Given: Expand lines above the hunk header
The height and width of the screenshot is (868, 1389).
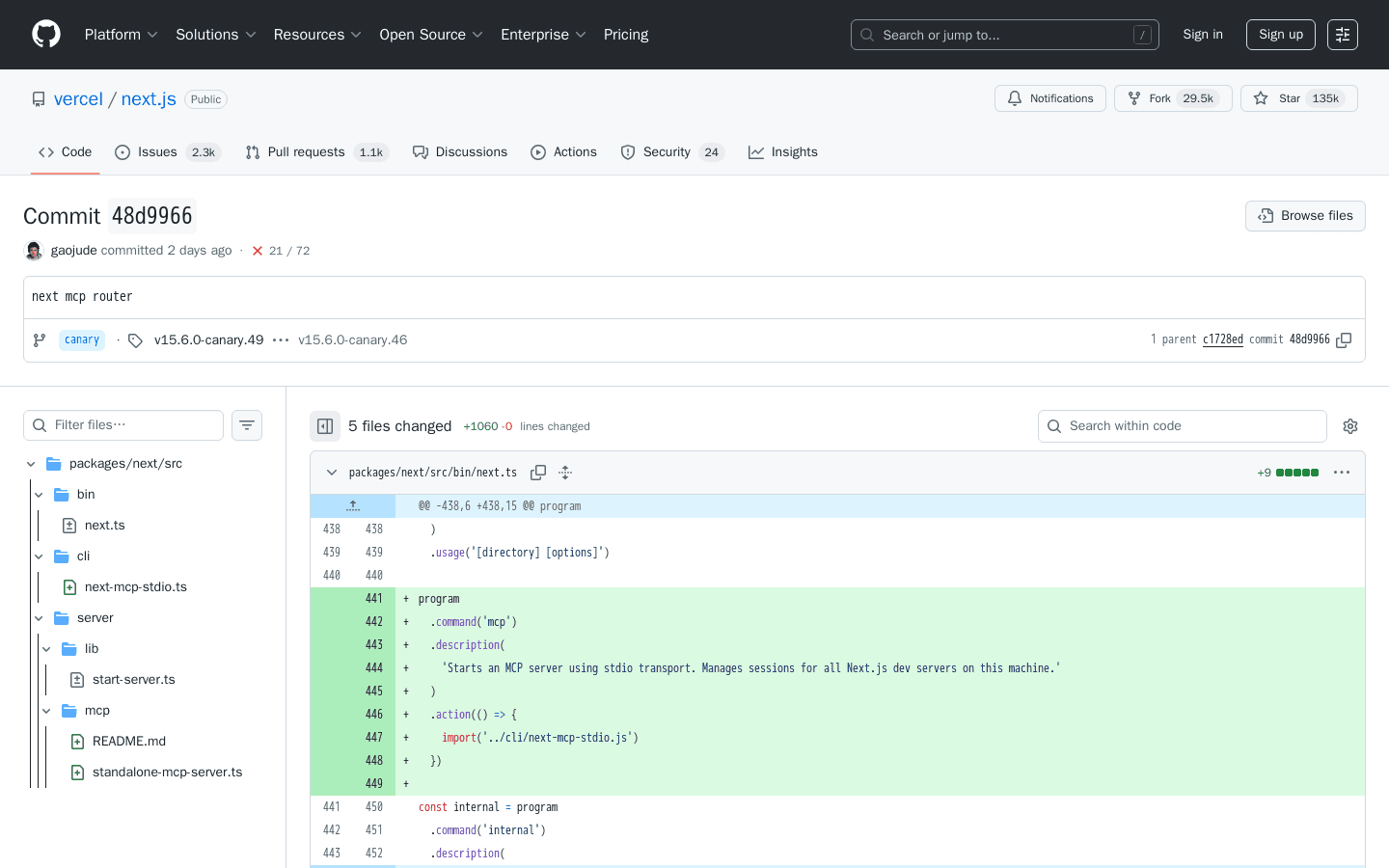Looking at the screenshot, I should 353,505.
